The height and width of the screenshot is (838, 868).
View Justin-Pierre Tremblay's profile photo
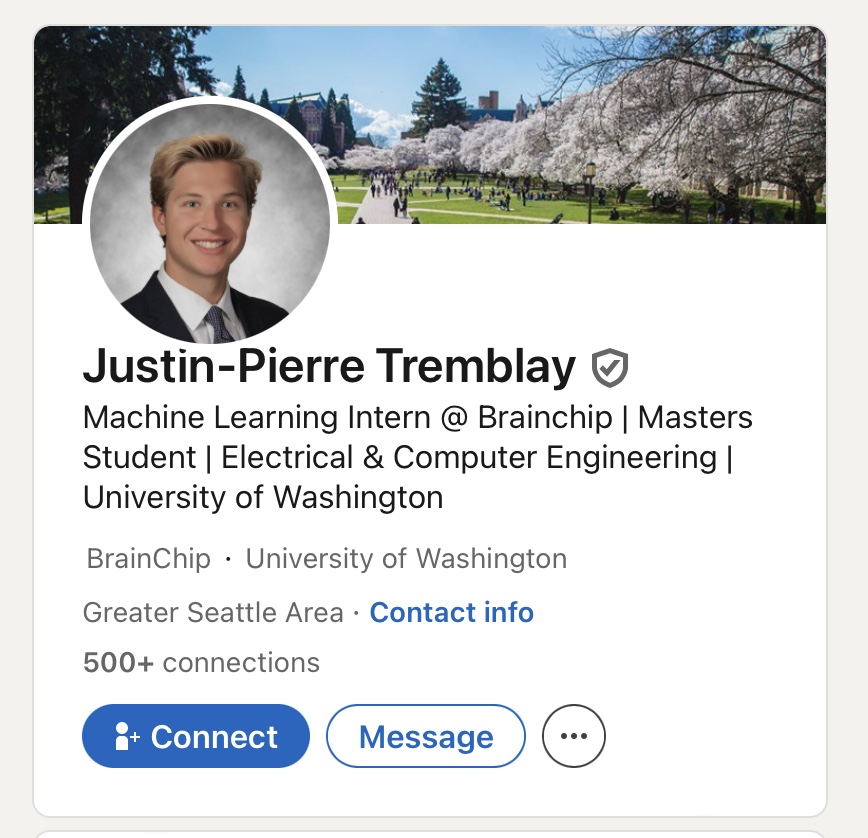(210, 222)
